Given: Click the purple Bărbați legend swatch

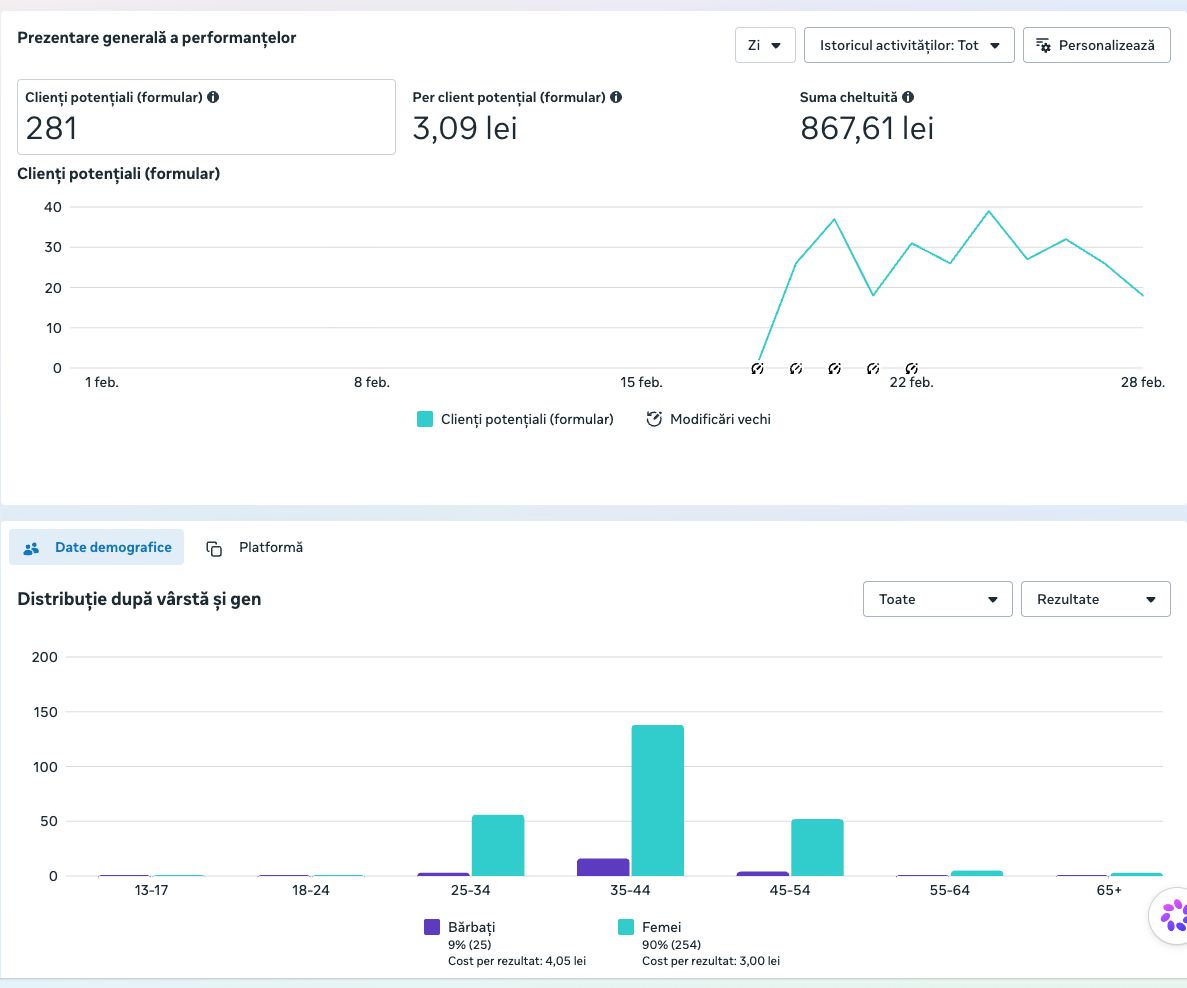Looking at the screenshot, I should [431, 927].
